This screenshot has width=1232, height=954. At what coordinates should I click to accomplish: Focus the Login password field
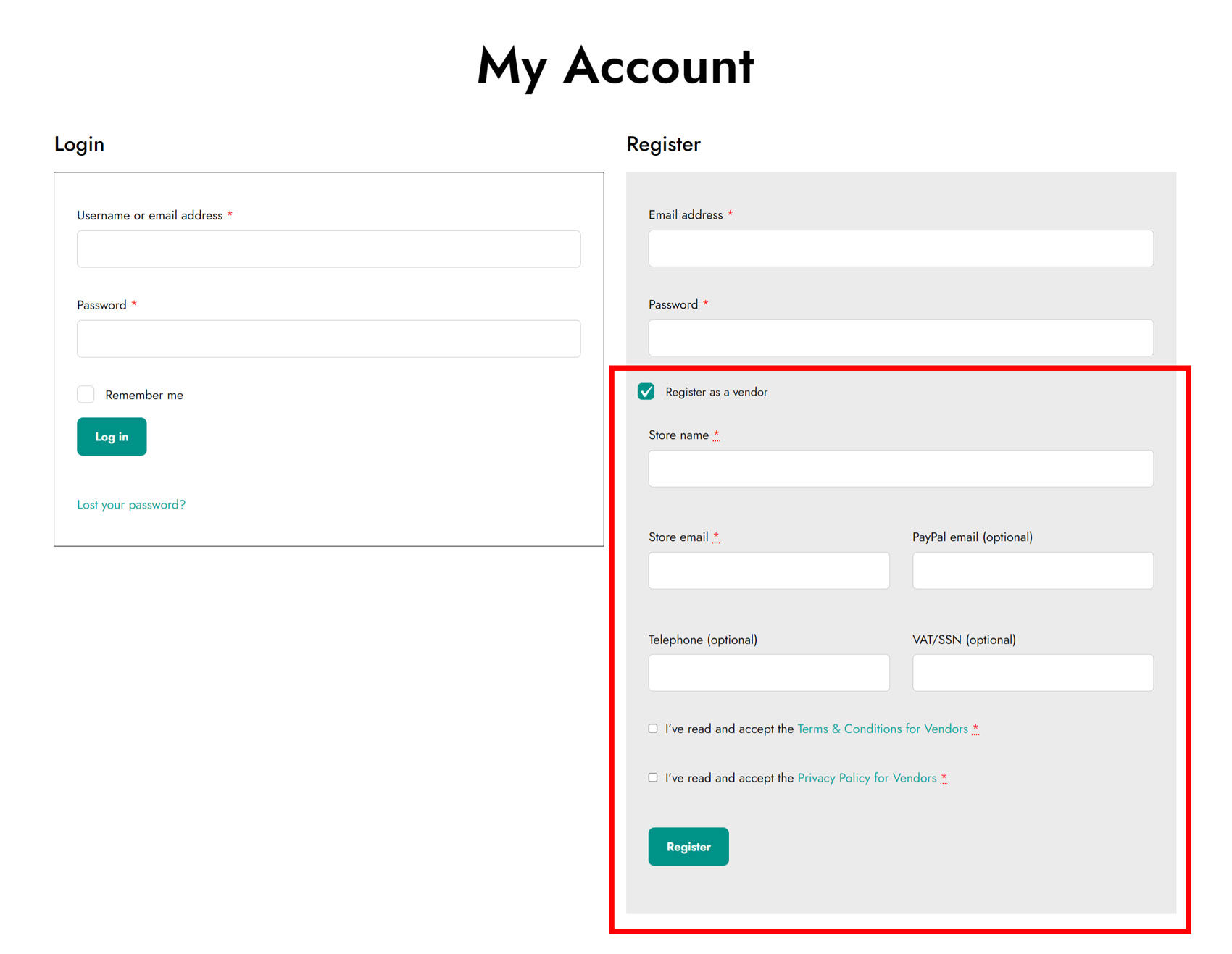tap(328, 339)
